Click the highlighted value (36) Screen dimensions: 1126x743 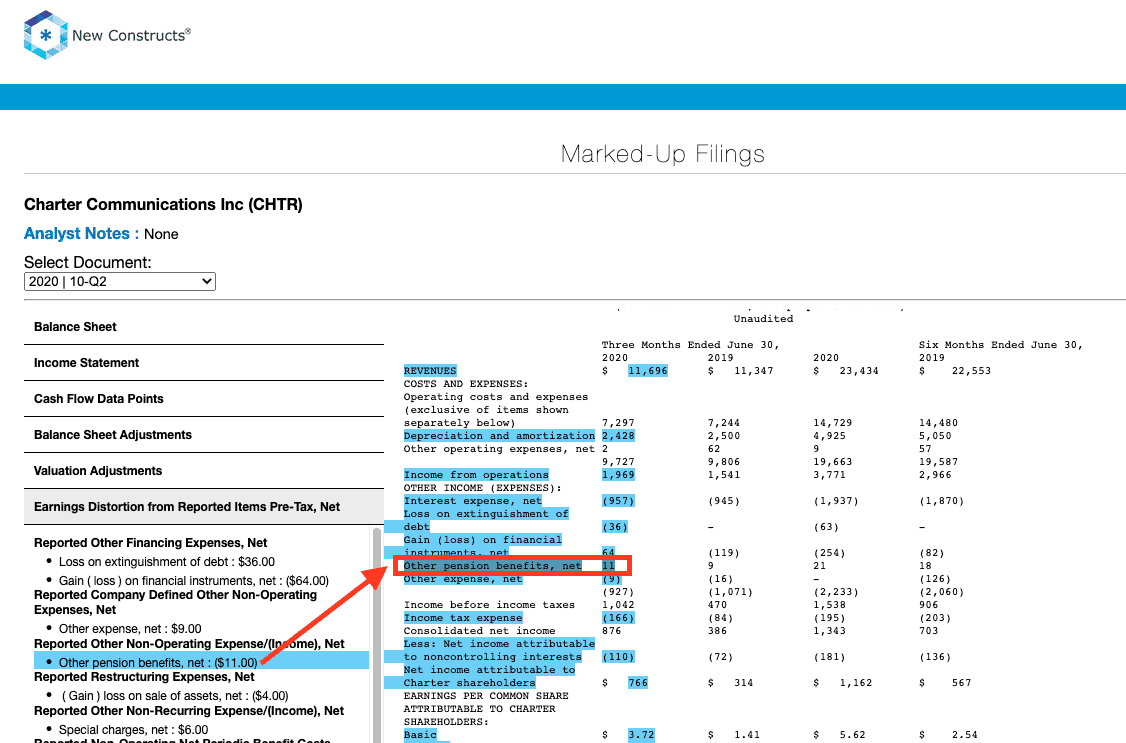[x=615, y=526]
